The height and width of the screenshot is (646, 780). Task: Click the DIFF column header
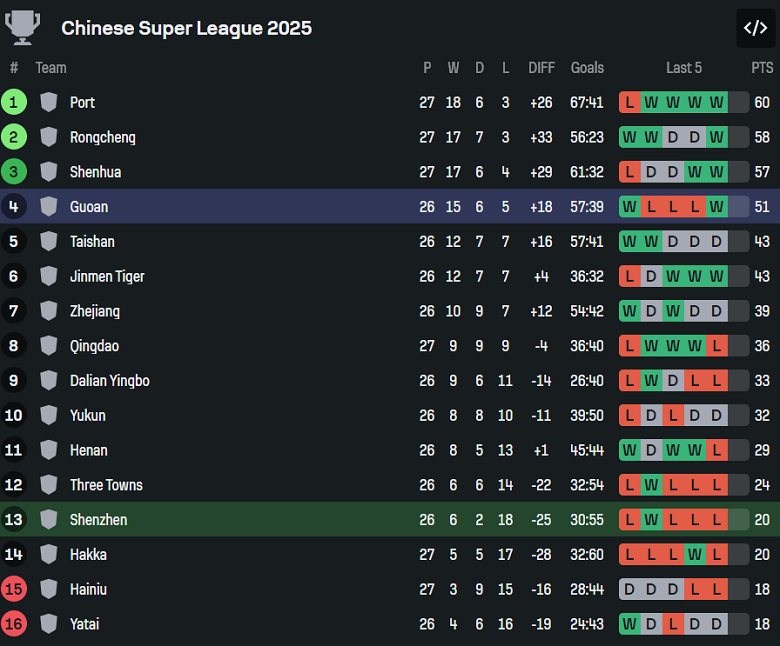541,68
